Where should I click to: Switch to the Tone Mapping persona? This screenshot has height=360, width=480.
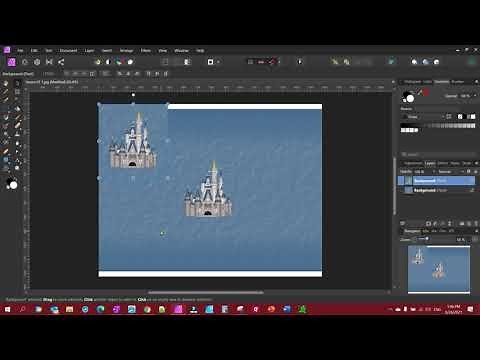pos(49,62)
